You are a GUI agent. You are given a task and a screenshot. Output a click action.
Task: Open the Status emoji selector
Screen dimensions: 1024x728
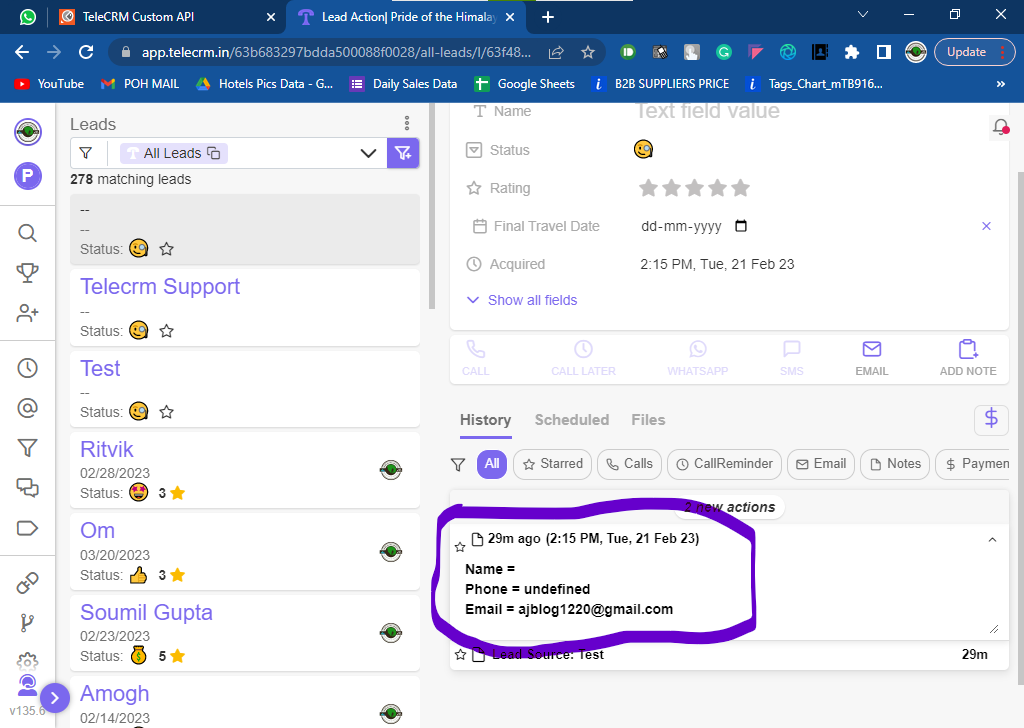643,150
